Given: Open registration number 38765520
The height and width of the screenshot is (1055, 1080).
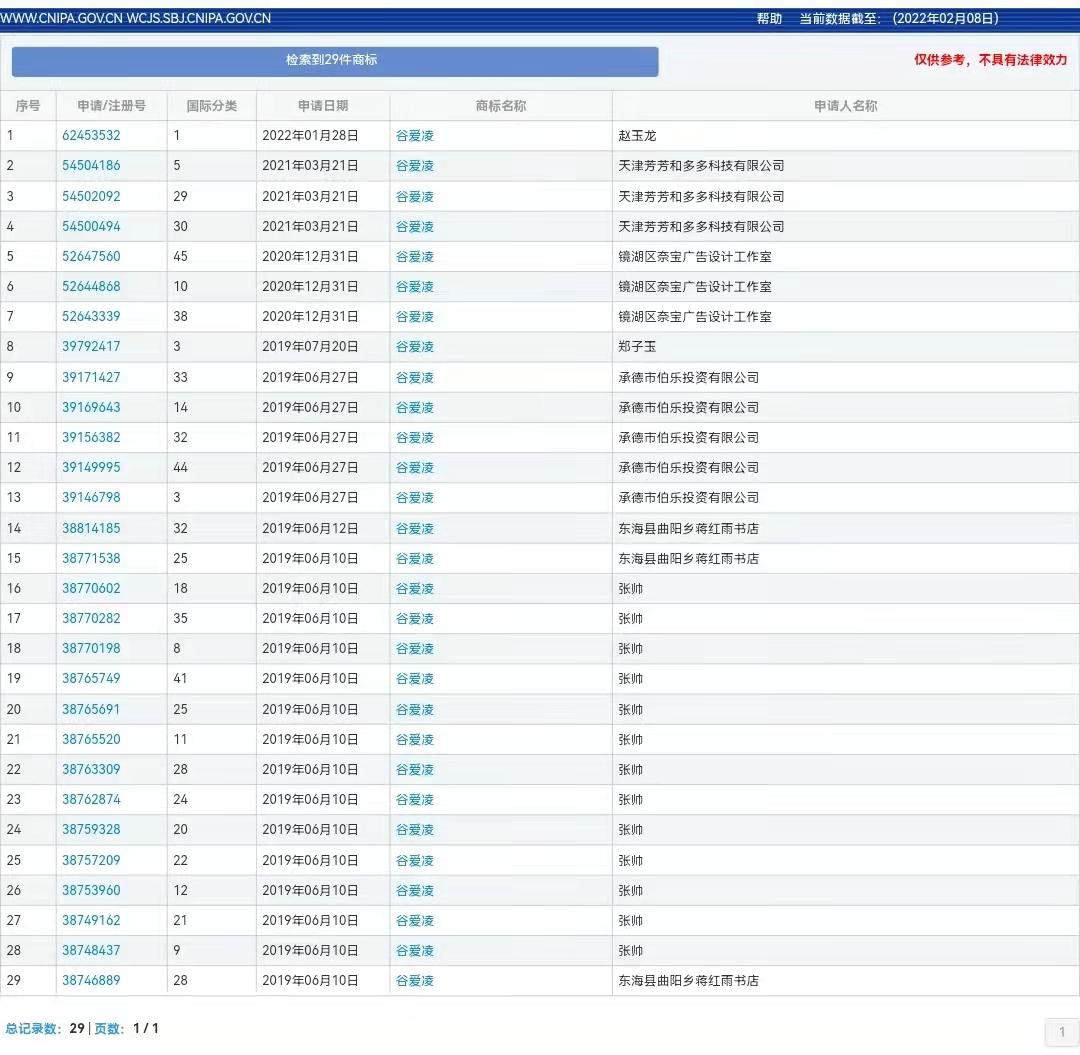Looking at the screenshot, I should tap(91, 740).
